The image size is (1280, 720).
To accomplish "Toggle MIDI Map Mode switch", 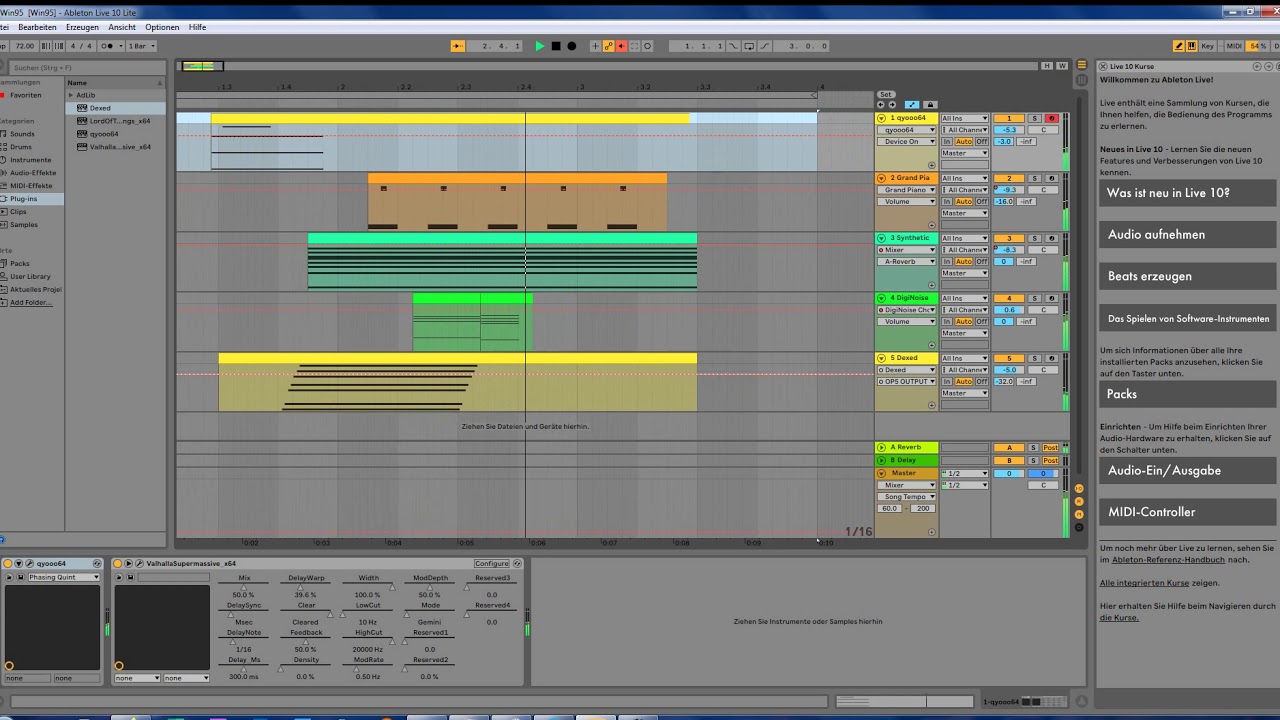I will 1234,46.
